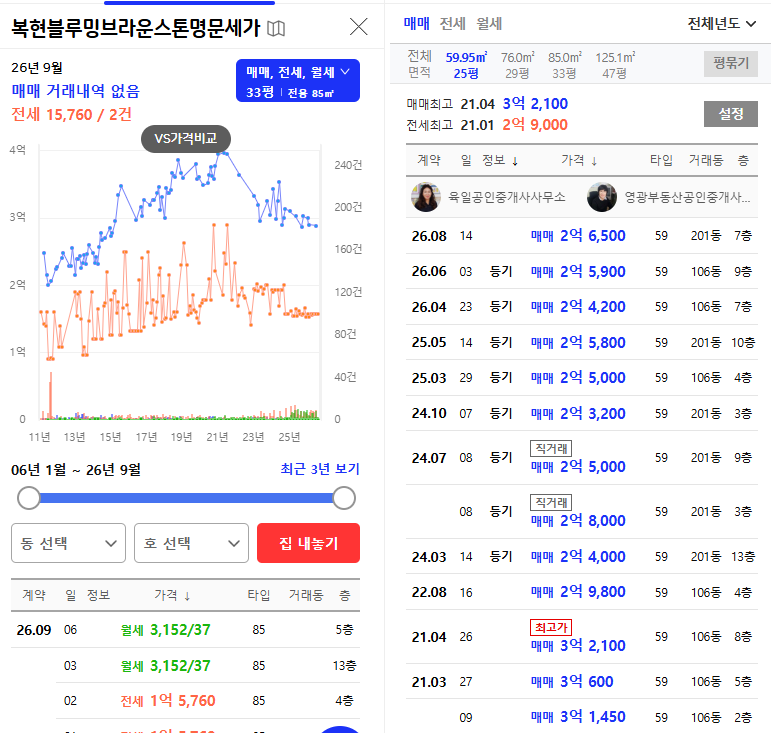
Task: Select the 59.95㎡ 25평 area filter
Action: coord(466,65)
